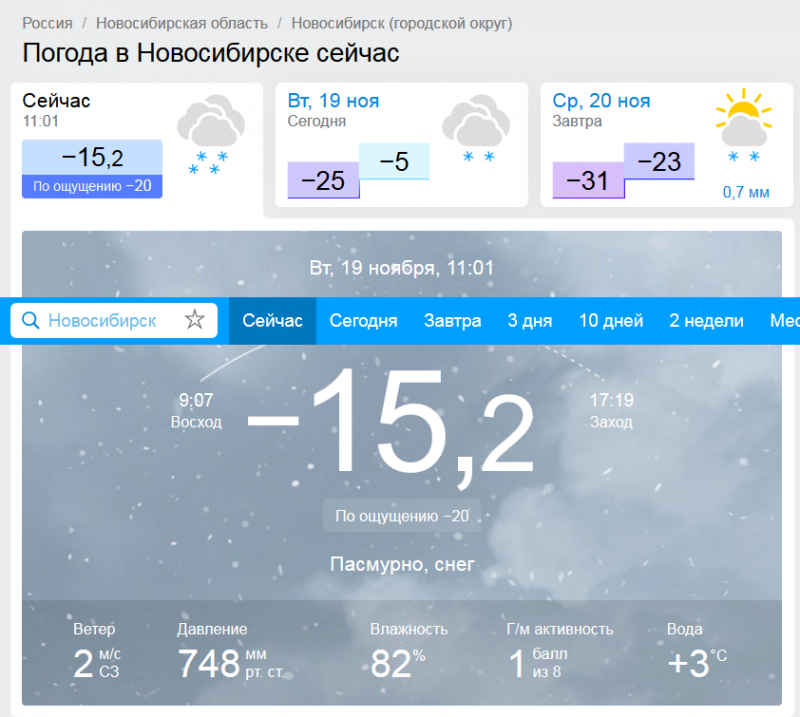Open Новосибирская область breadcrumb link
This screenshot has width=800, height=717.
coord(182,23)
